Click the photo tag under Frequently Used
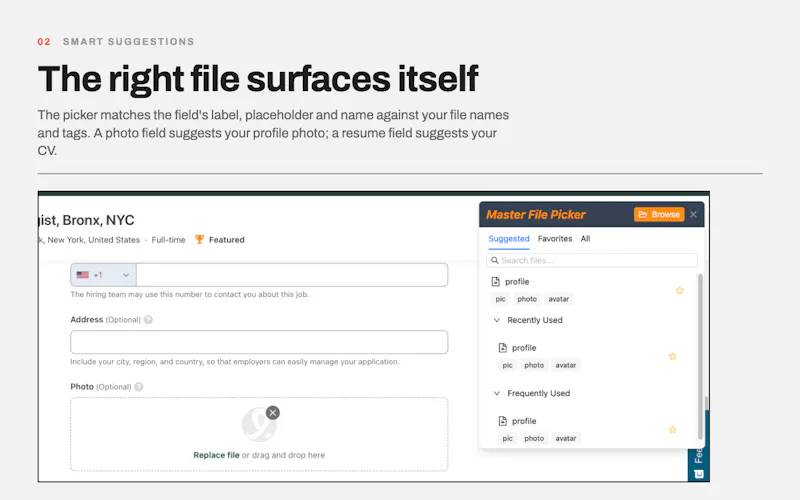Viewport: 800px width, 500px height. 534,438
